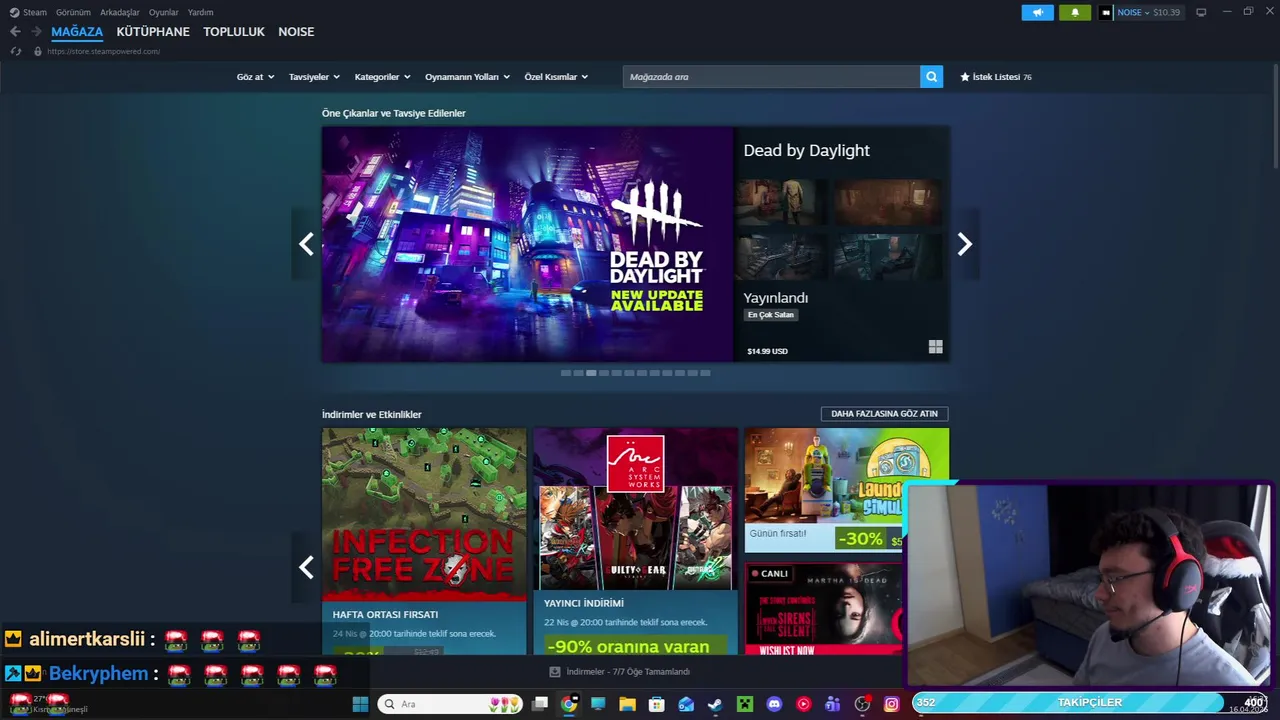The height and width of the screenshot is (720, 1280).
Task: Open İndirmeler downloads status bar
Action: [x=620, y=672]
